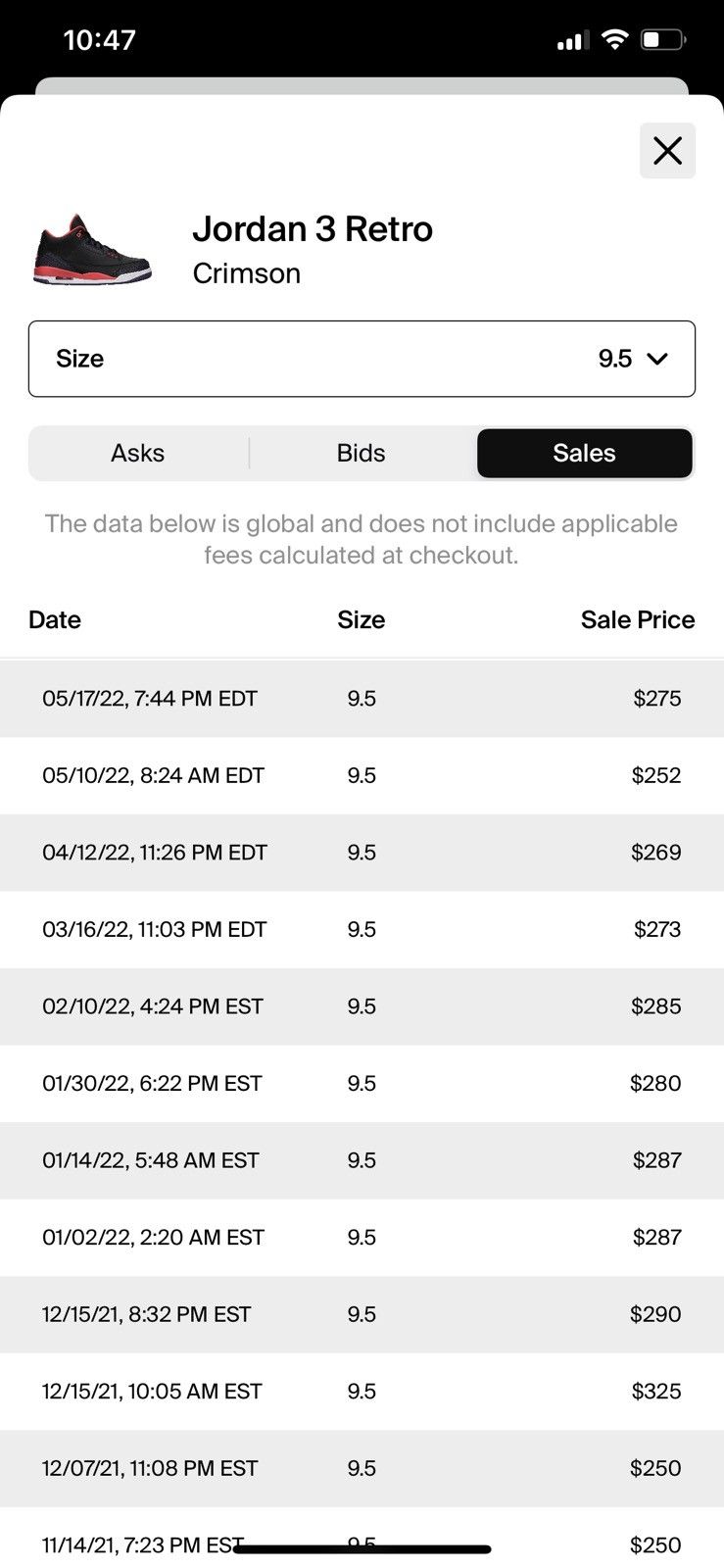Open the Size 9.5 dropdown
The height and width of the screenshot is (1568, 724).
click(362, 359)
